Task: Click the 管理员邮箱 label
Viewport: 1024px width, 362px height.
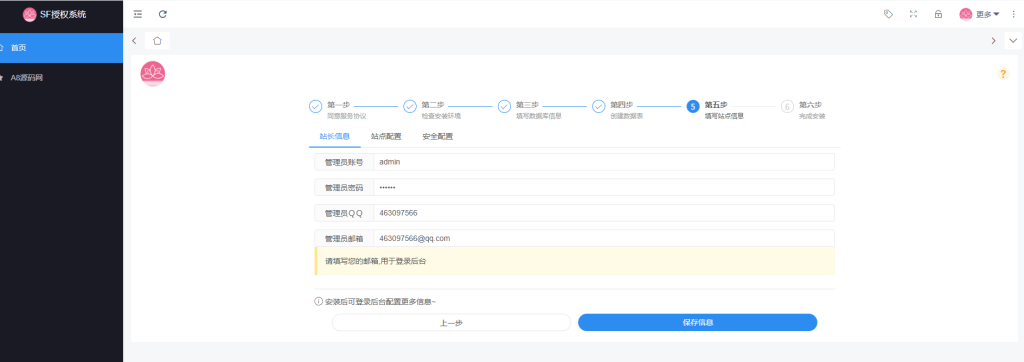Action: click(x=344, y=239)
